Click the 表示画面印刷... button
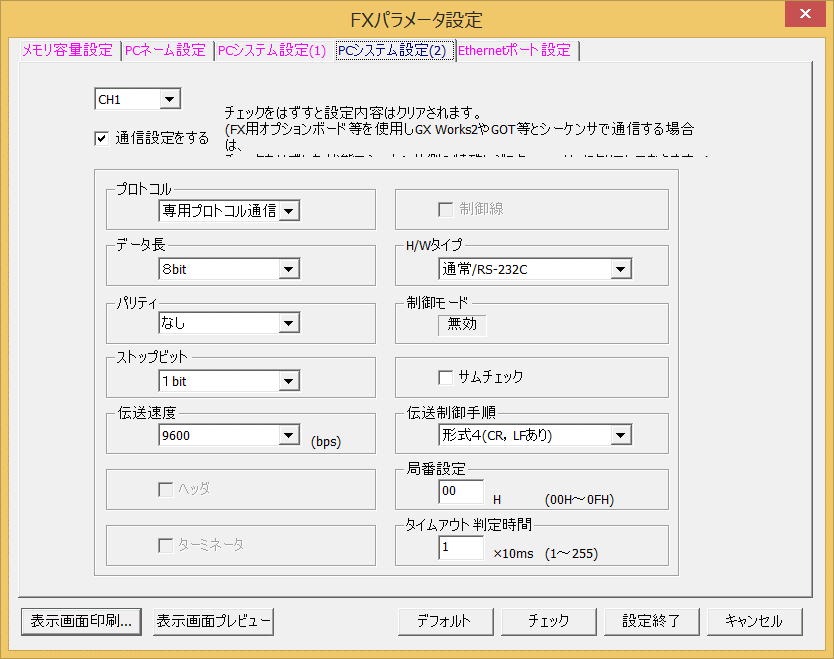The image size is (834, 659). pos(81,621)
